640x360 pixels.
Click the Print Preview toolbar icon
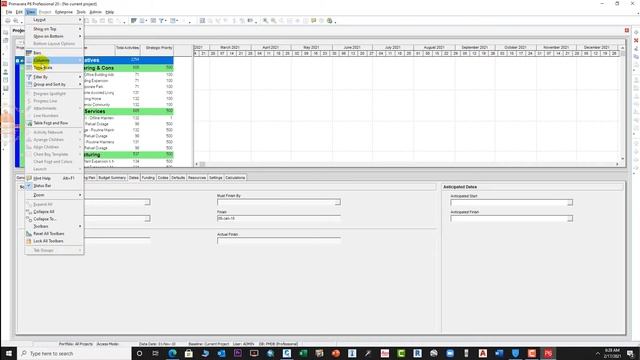point(16,21)
